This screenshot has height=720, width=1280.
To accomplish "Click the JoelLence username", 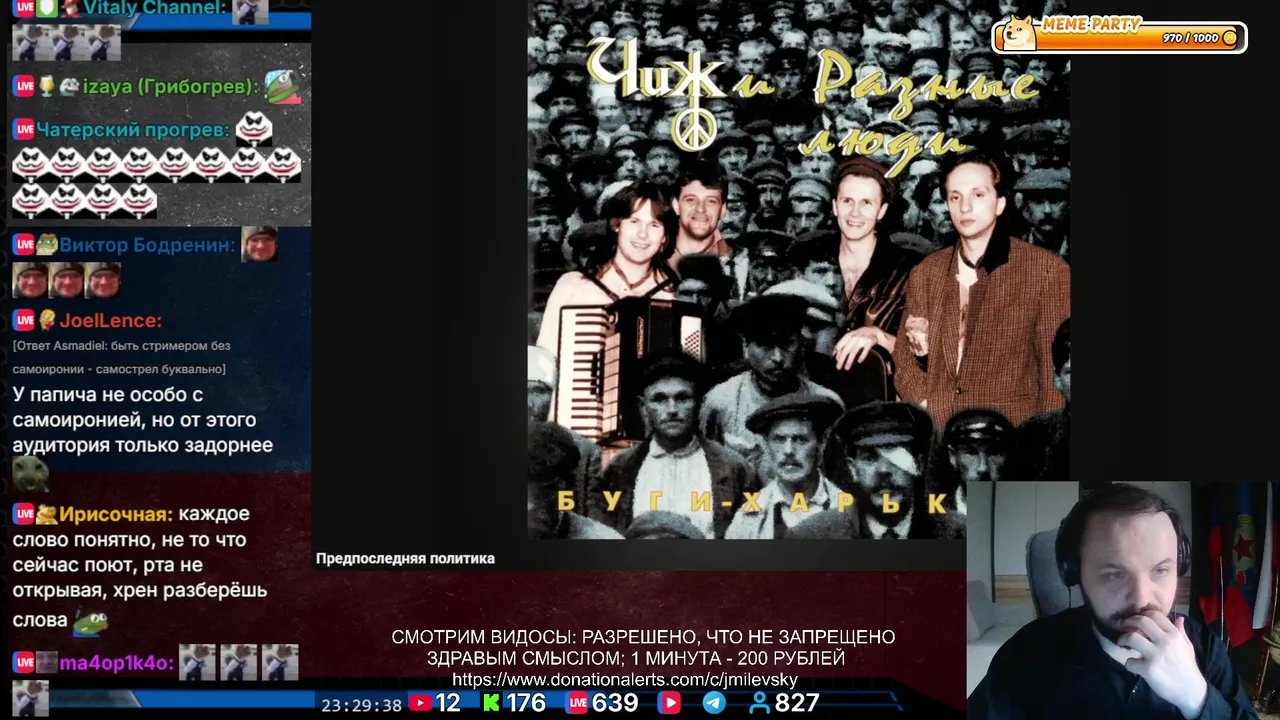I will click(x=110, y=321).
